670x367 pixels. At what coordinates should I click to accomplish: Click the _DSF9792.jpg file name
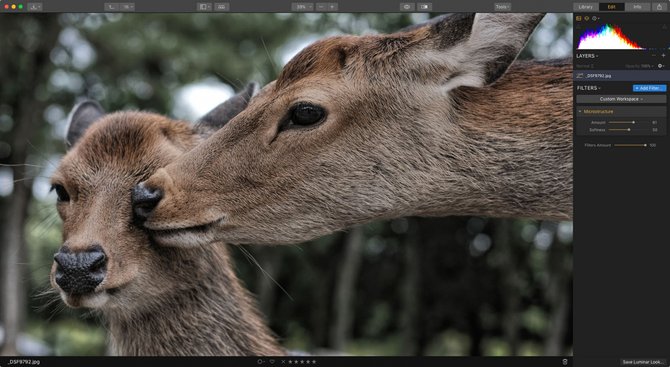24,362
